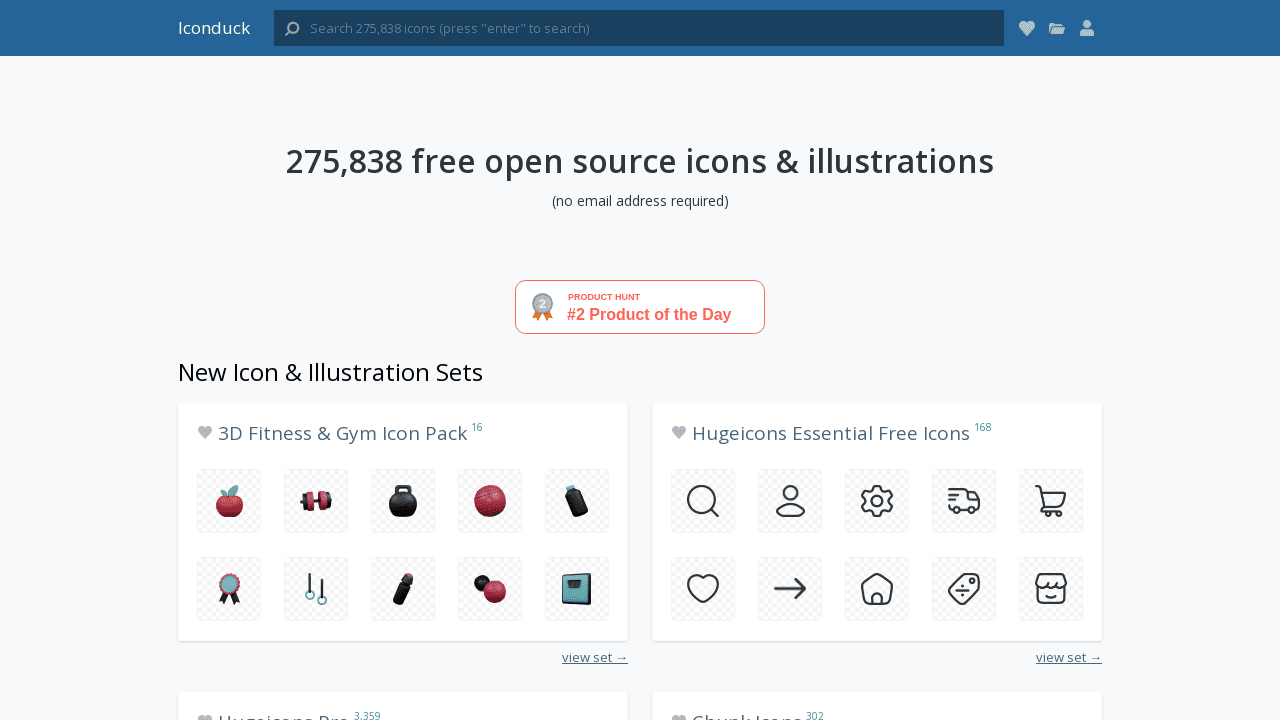This screenshot has width=1280, height=720.
Task: Select the Hugeicons user icon
Action: pos(790,501)
